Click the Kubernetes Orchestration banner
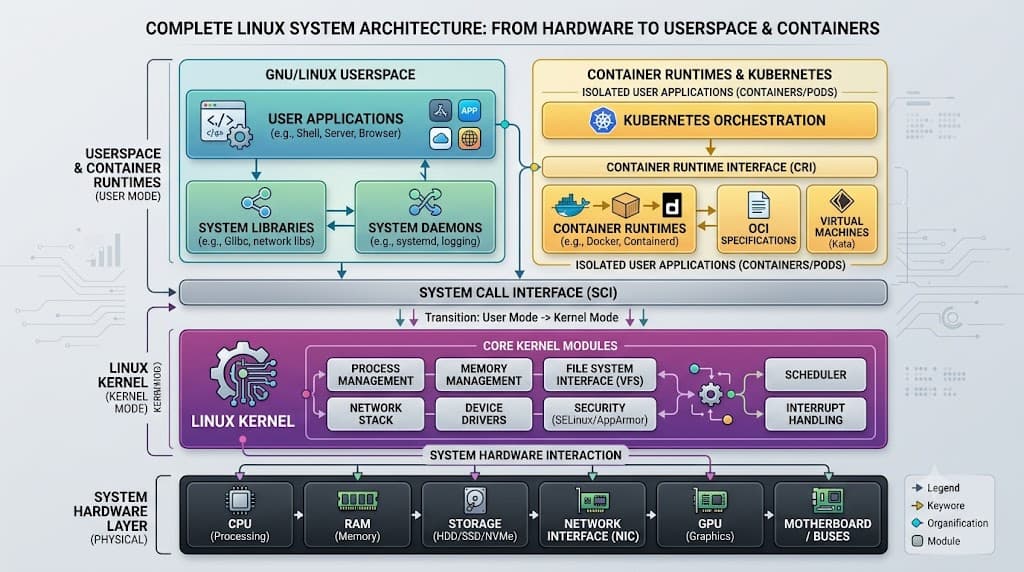The width and height of the screenshot is (1024, 572). [710, 120]
